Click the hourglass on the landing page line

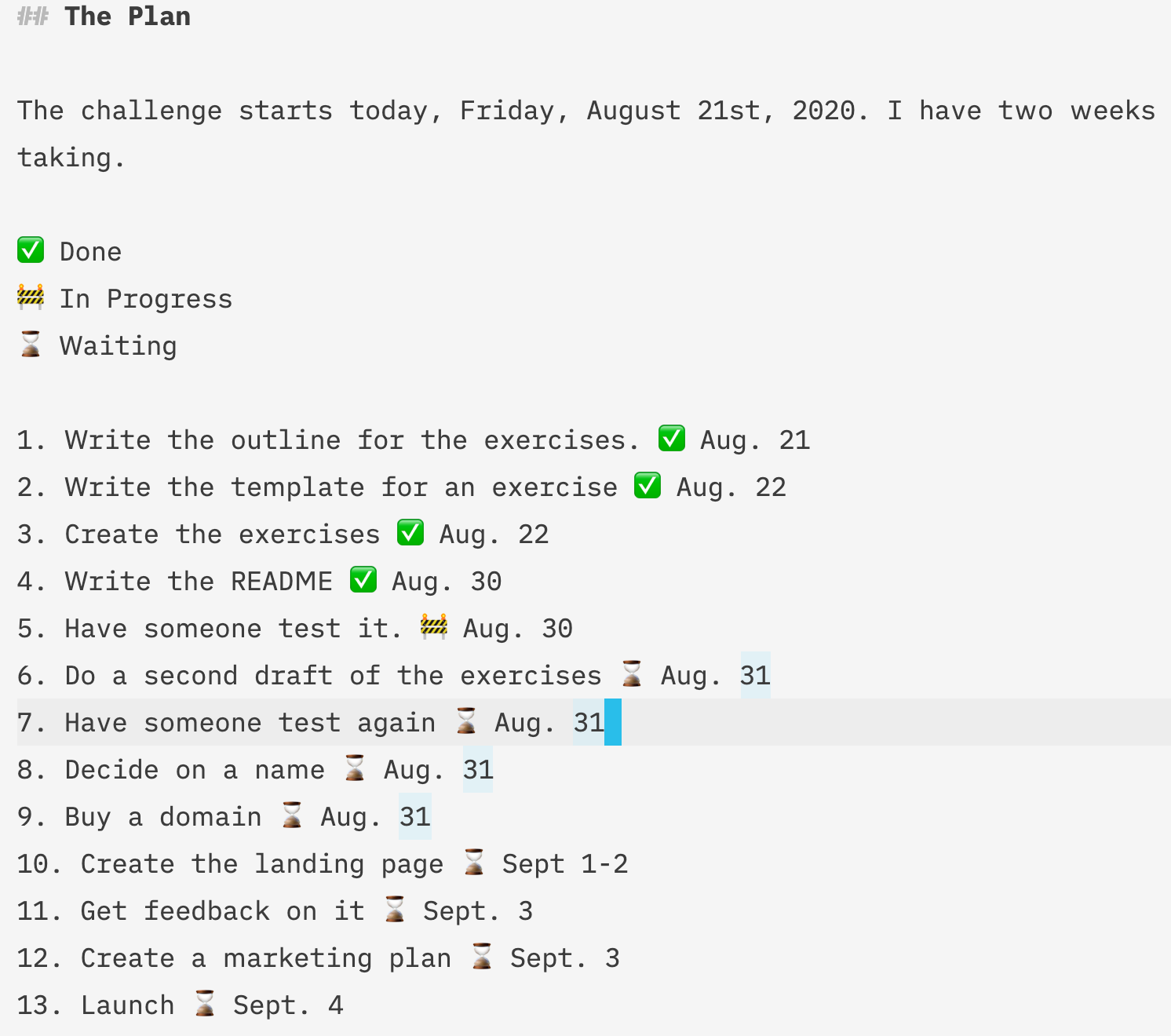click(473, 862)
